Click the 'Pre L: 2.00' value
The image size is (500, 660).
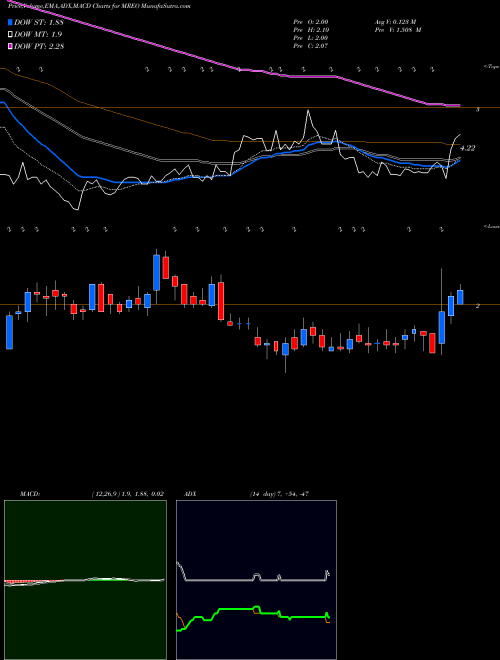click(311, 38)
